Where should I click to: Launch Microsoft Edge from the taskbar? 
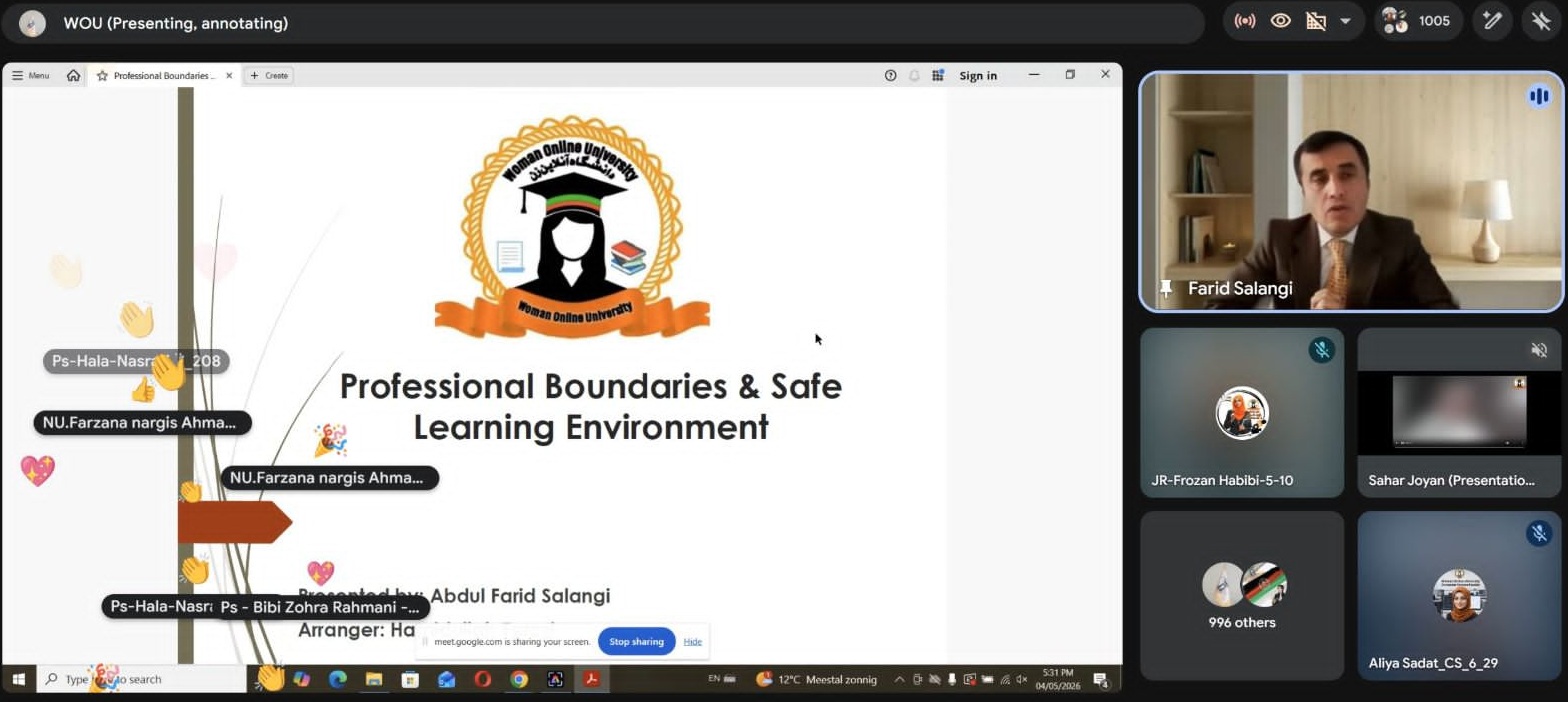[337, 679]
